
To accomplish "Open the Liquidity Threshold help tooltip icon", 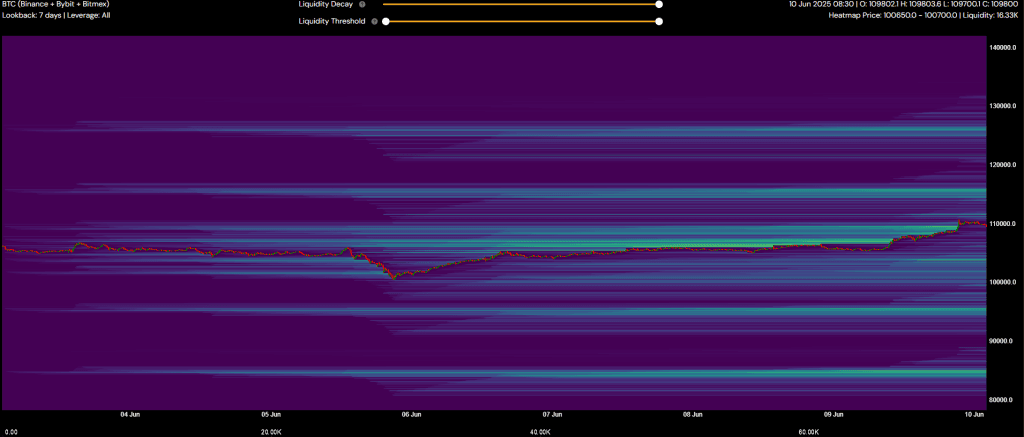I will click(x=374, y=21).
